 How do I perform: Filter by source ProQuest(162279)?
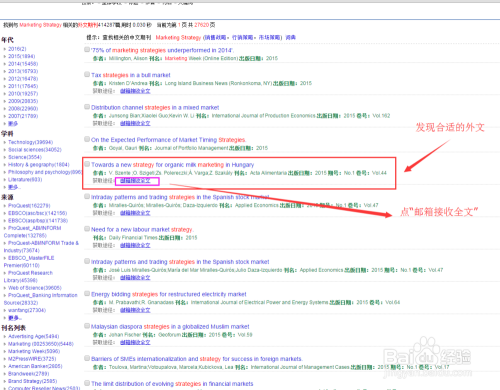(x=29, y=206)
